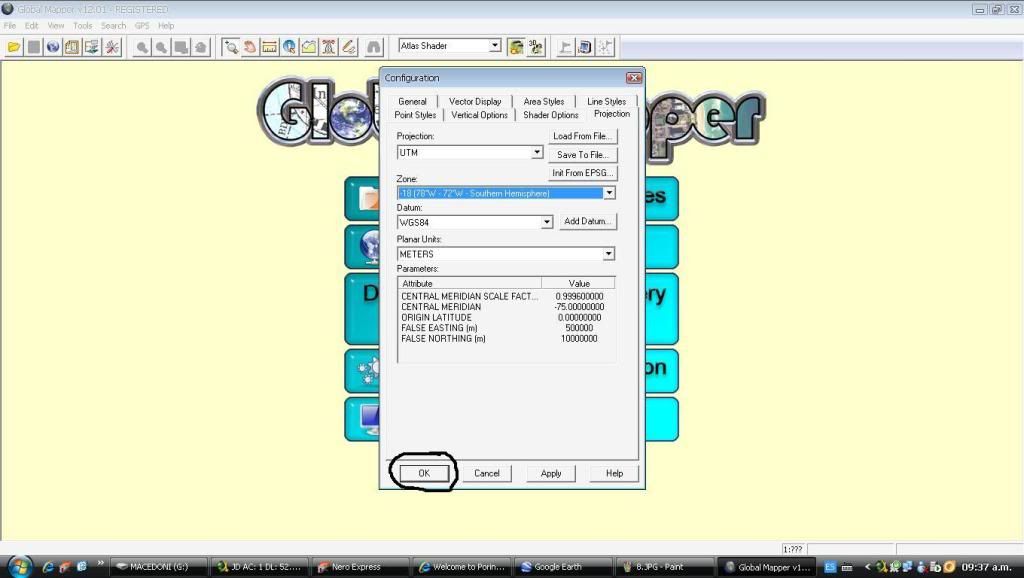Click the -75.00000000 central meridian value
Image resolution: width=1024 pixels, height=578 pixels.
pos(579,307)
